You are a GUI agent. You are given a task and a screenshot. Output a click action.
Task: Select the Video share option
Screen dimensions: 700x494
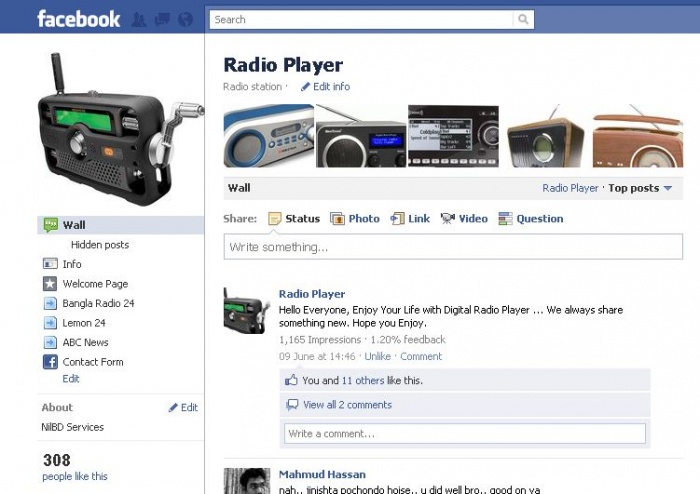click(473, 219)
